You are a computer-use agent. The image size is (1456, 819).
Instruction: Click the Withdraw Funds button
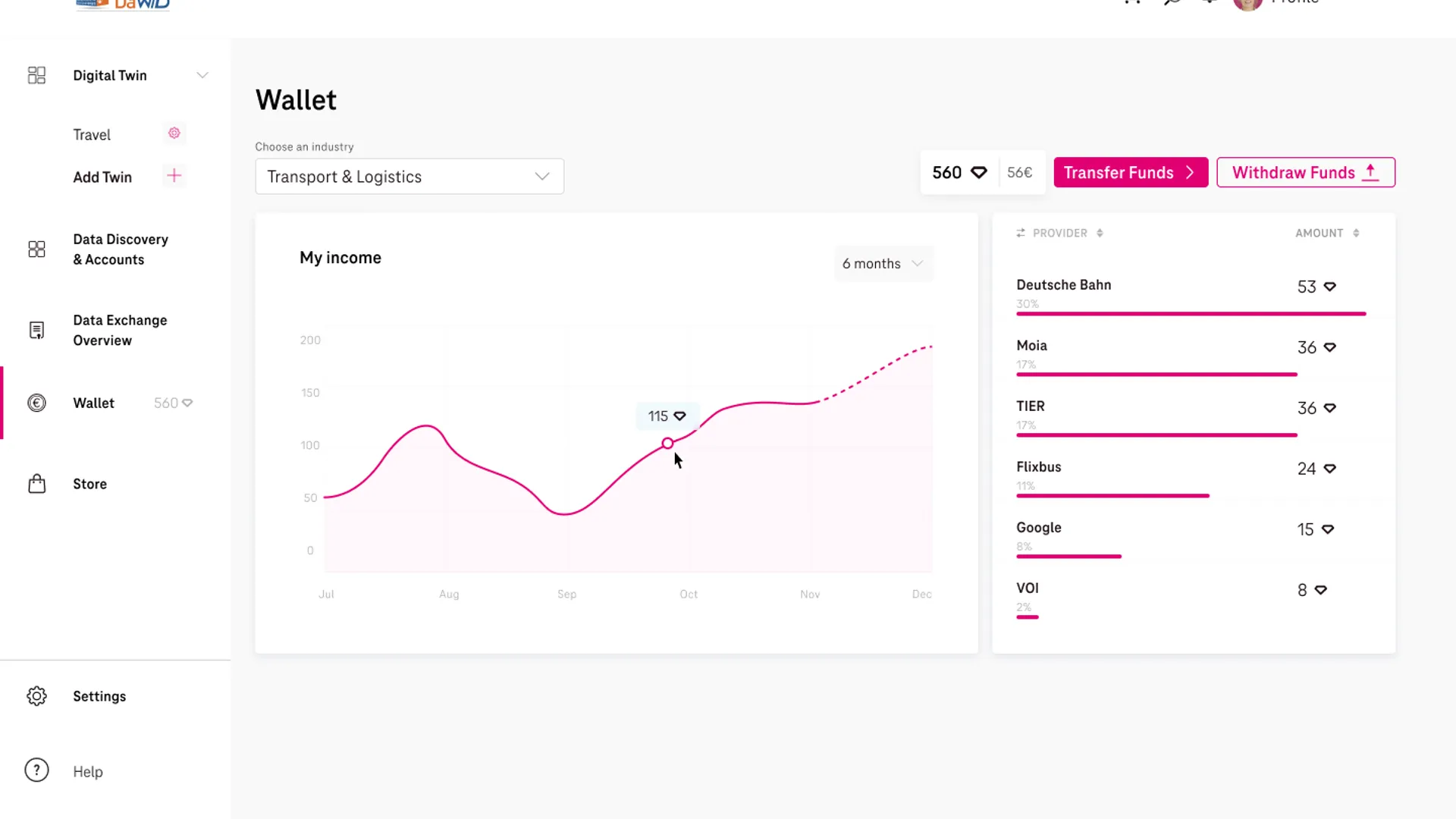pyautogui.click(x=1306, y=173)
